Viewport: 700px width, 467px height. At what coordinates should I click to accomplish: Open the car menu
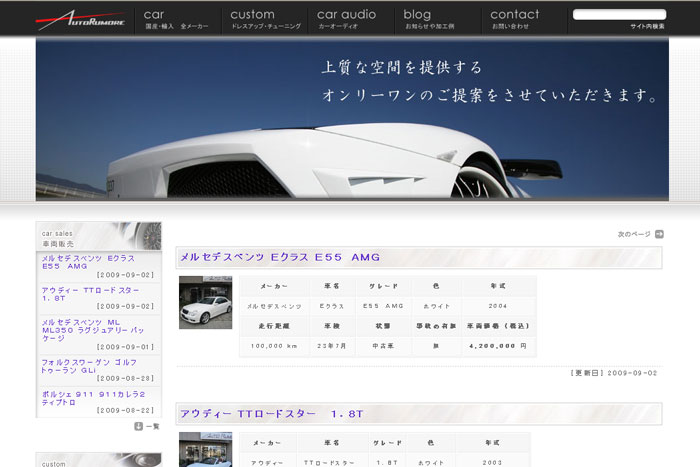[x=176, y=20]
